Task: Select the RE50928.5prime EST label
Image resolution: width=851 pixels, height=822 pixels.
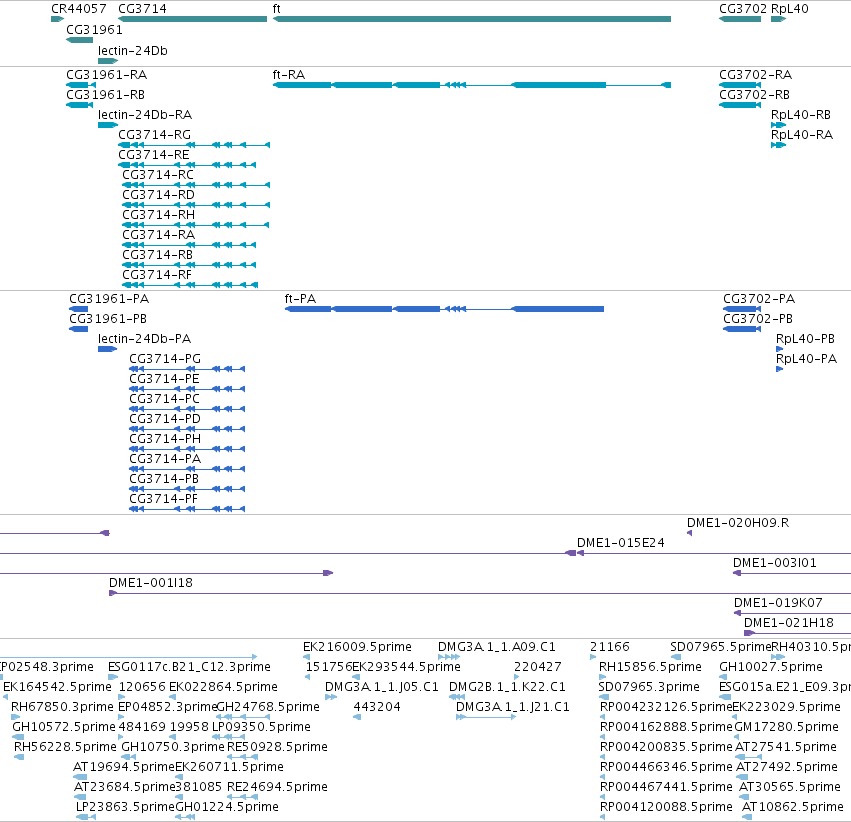Action: tap(277, 748)
